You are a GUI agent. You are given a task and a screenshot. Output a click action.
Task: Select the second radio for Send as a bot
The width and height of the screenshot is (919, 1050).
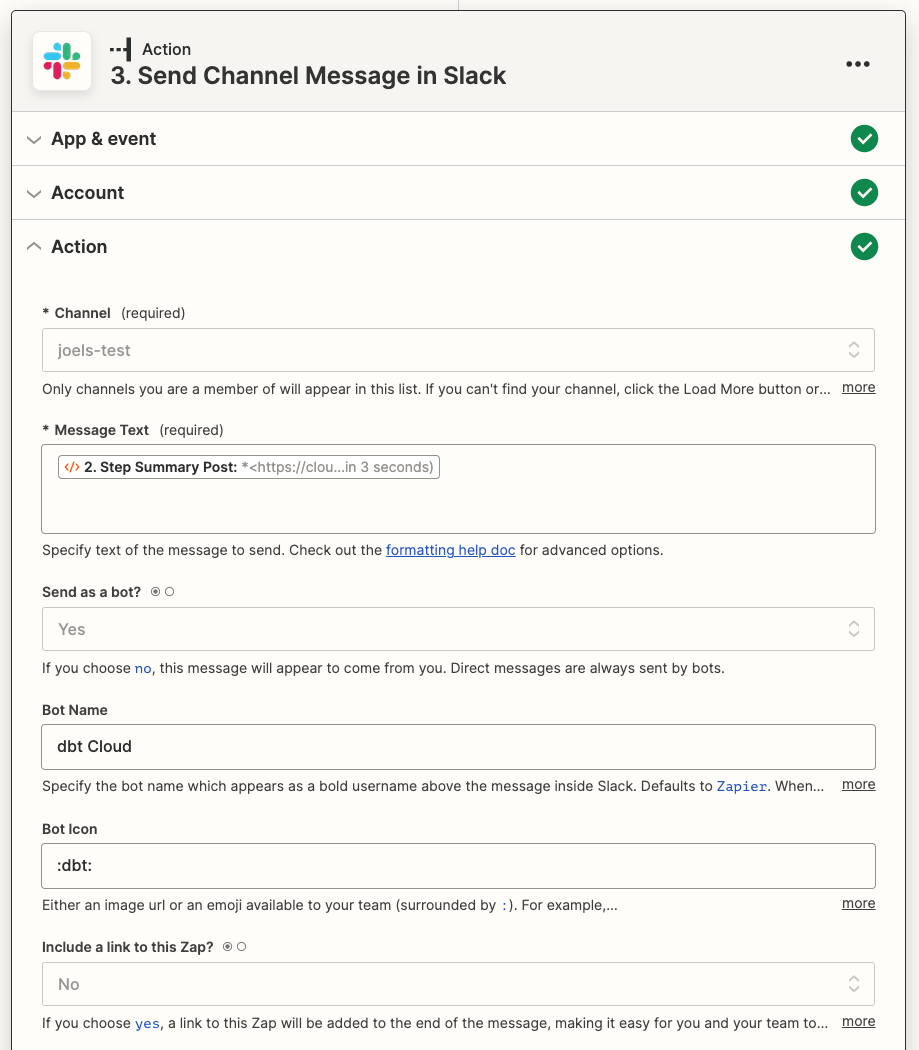[169, 591]
